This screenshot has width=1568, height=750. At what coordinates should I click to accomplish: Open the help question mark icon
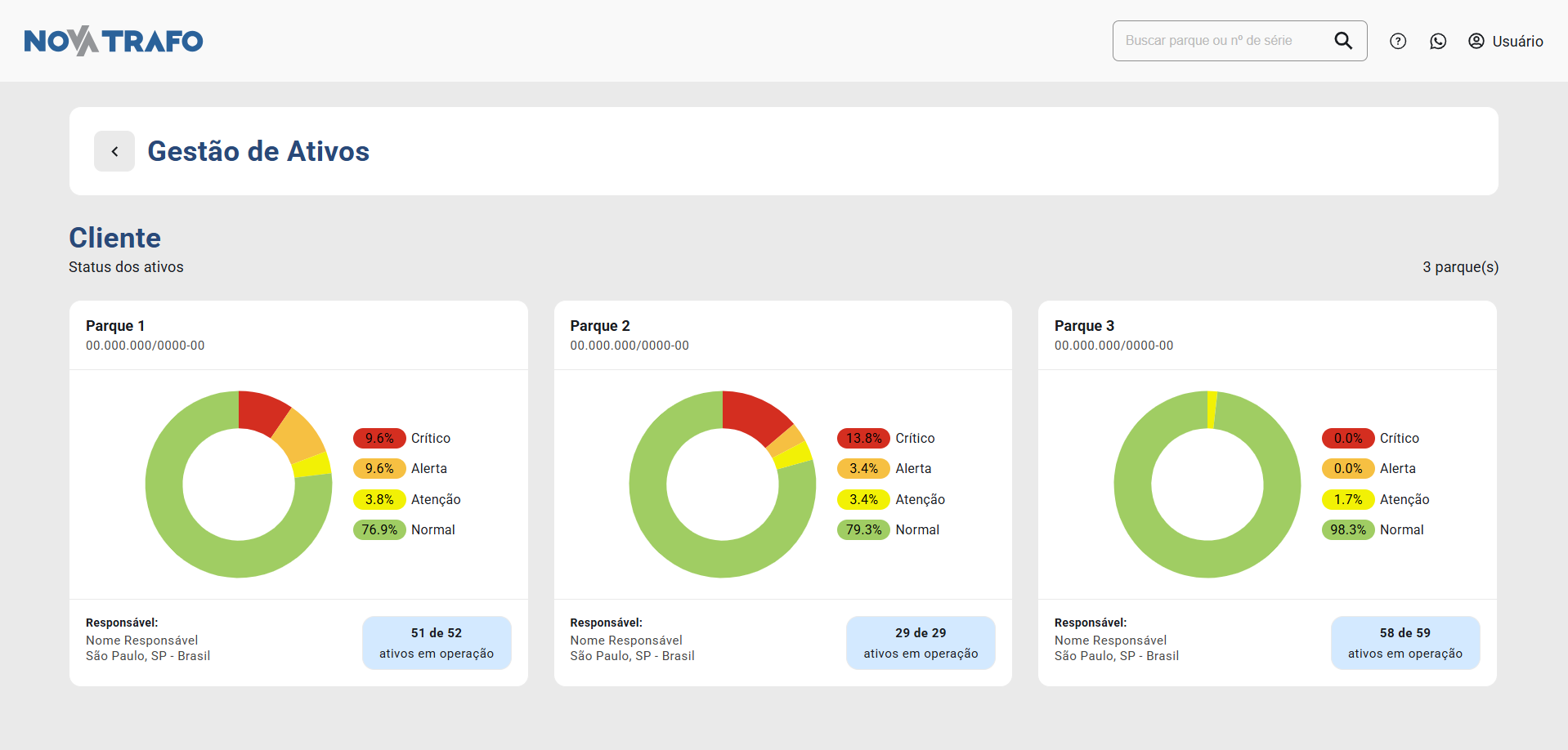(1398, 41)
